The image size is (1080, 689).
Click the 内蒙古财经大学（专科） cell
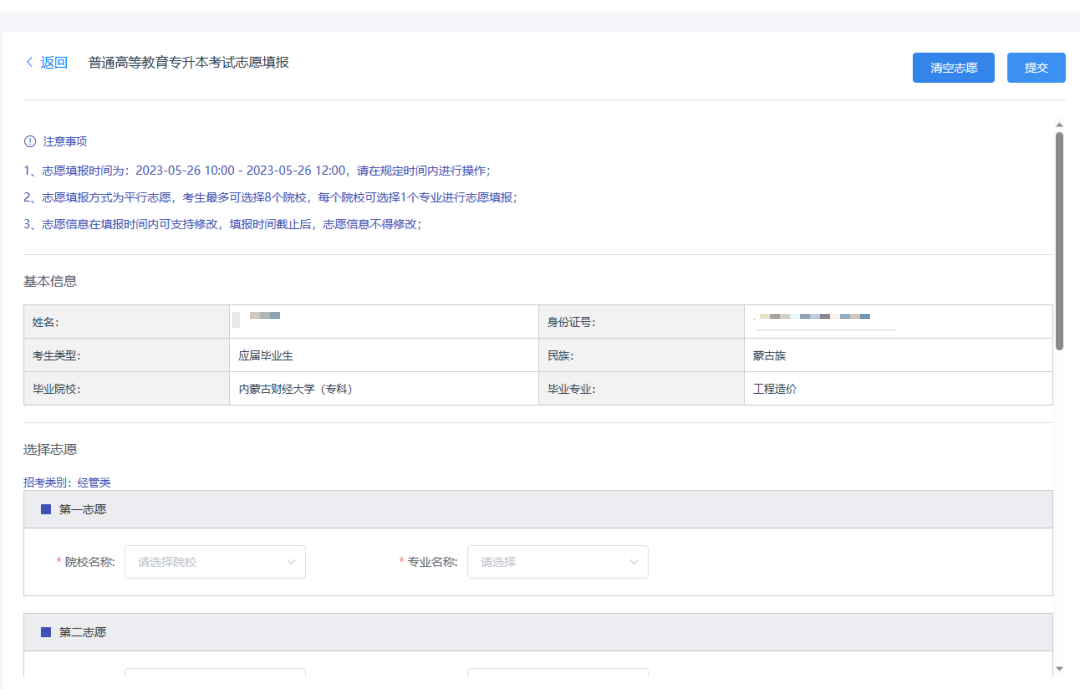click(x=295, y=389)
